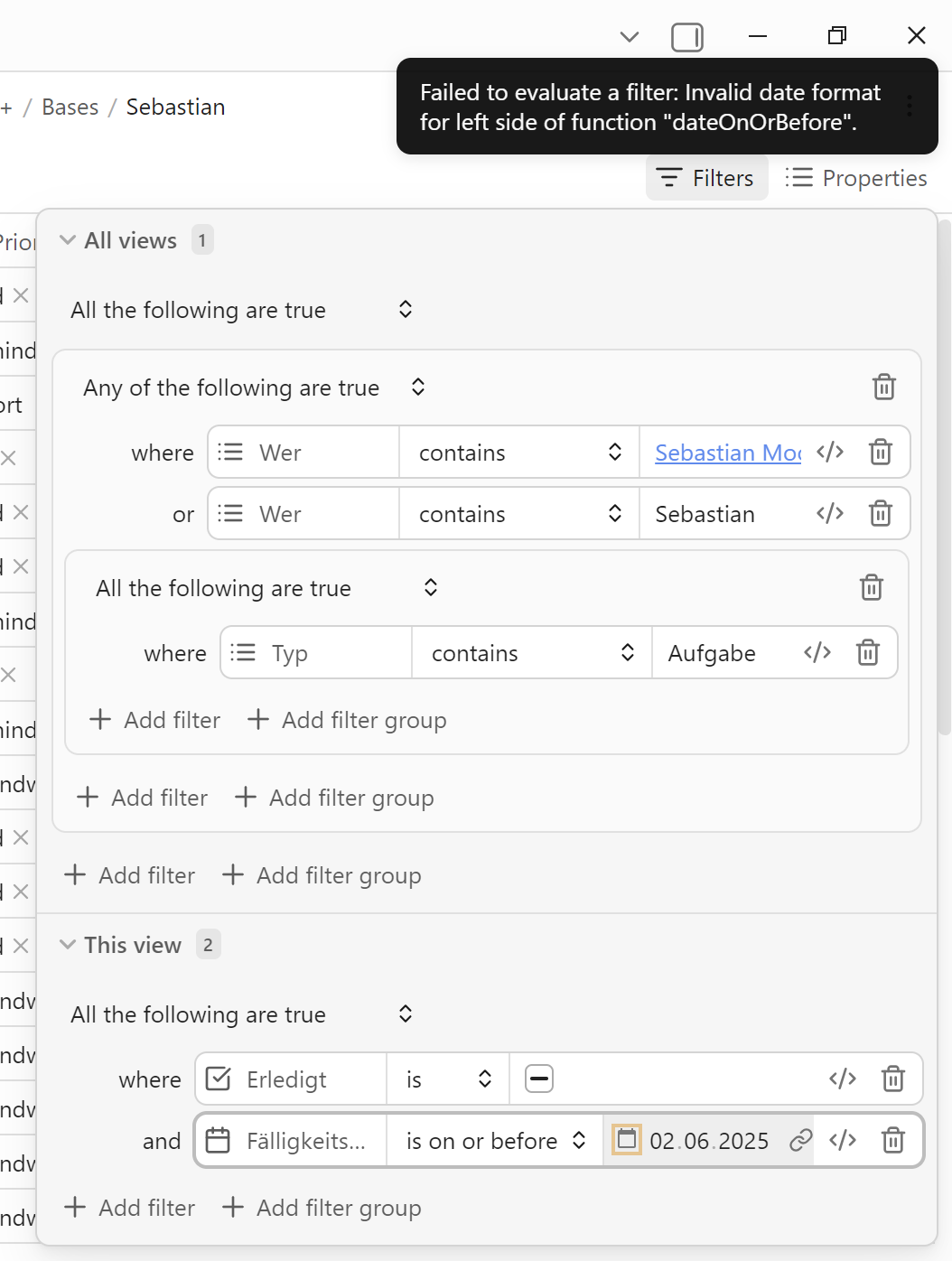
Task: Delete the Typ contains Aufgabe filter
Action: (867, 653)
